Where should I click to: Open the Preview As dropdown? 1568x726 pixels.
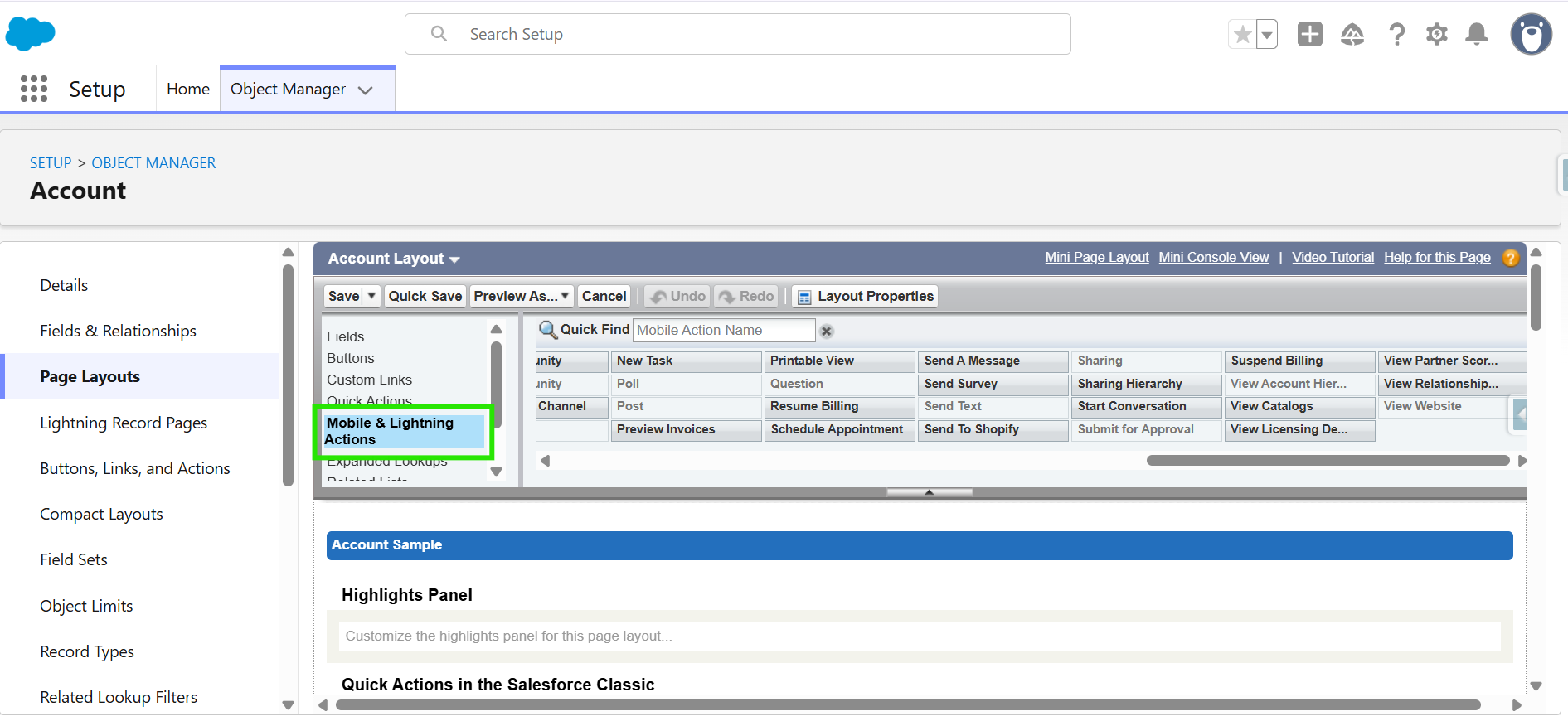tap(522, 296)
